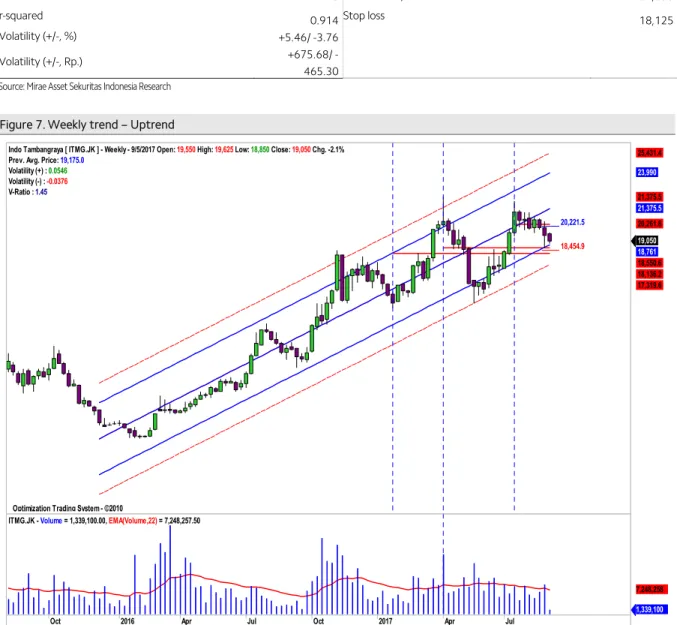Select the Prev. Avg. Price 19,175.0 value
The image size is (677, 625).
(72, 160)
